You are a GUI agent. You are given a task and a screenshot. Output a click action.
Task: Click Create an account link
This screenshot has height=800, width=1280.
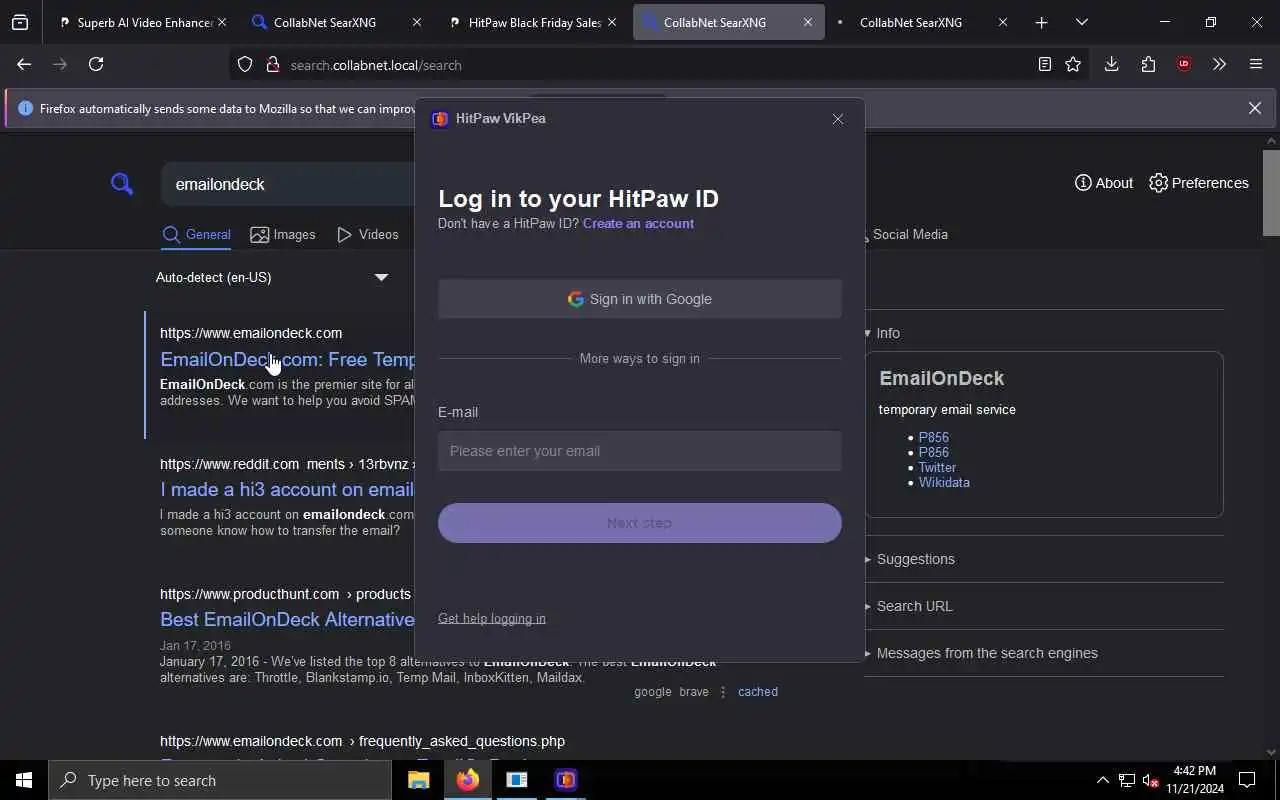click(x=638, y=223)
